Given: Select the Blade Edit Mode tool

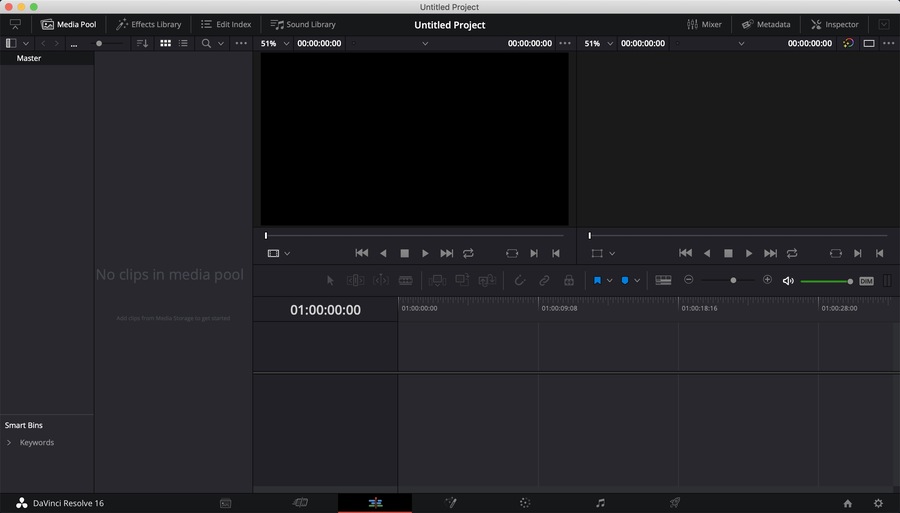Looking at the screenshot, I should [x=405, y=280].
